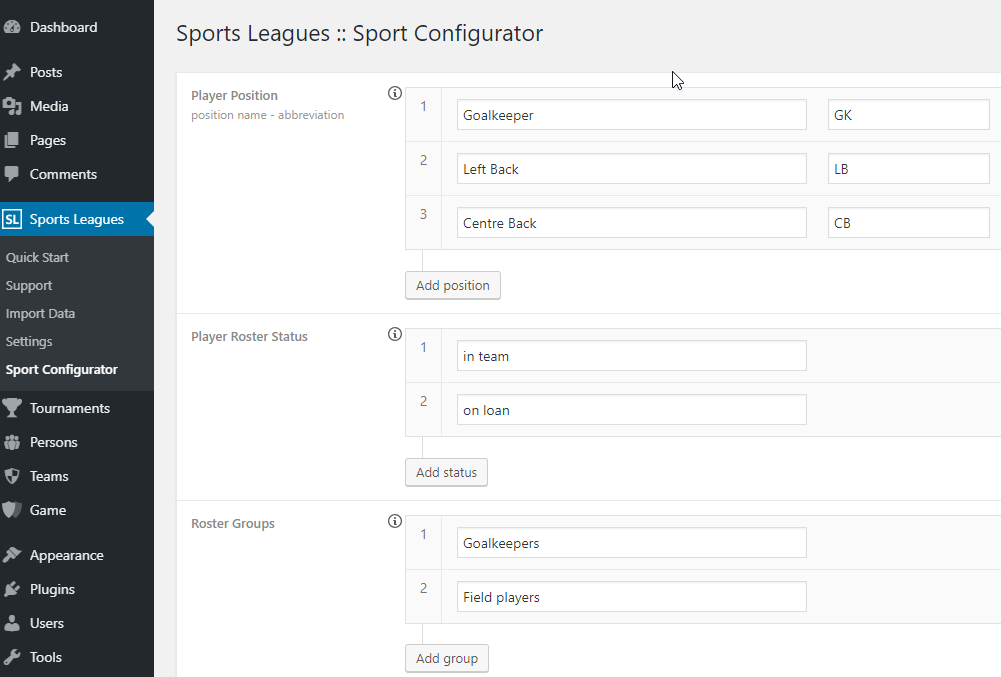Click the Goalkeeper position name field
The image size is (1001, 677).
pos(631,115)
